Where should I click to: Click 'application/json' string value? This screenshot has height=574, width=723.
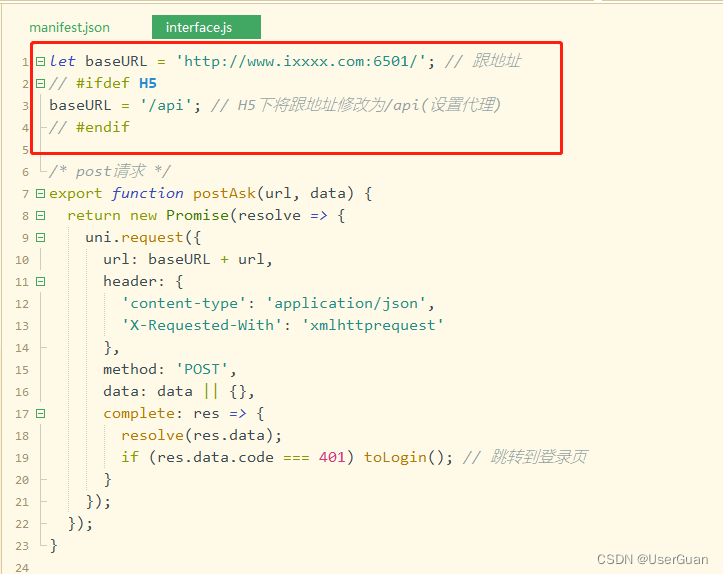click(x=346, y=303)
